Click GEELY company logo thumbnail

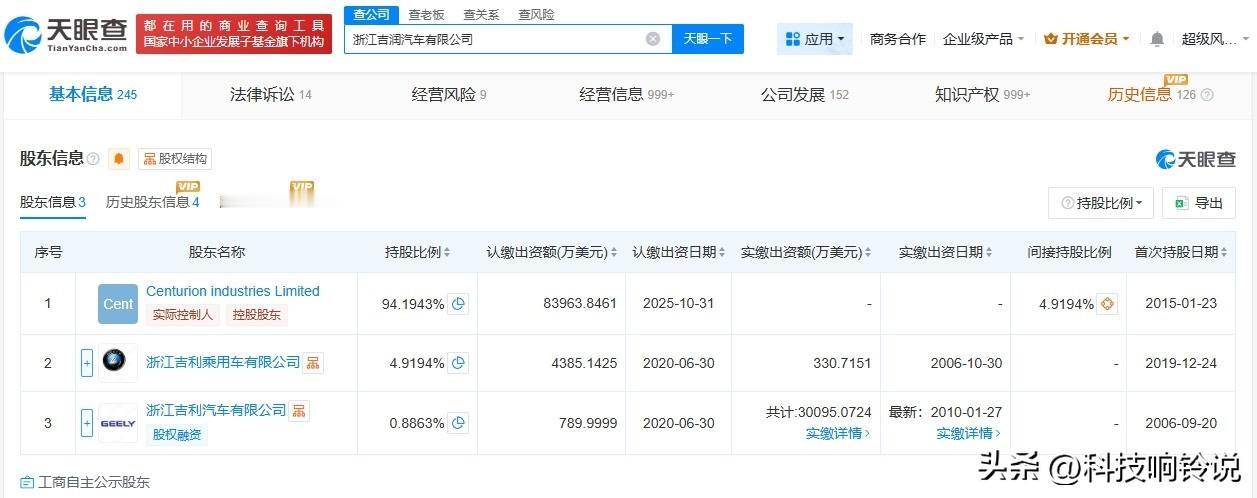pos(118,423)
